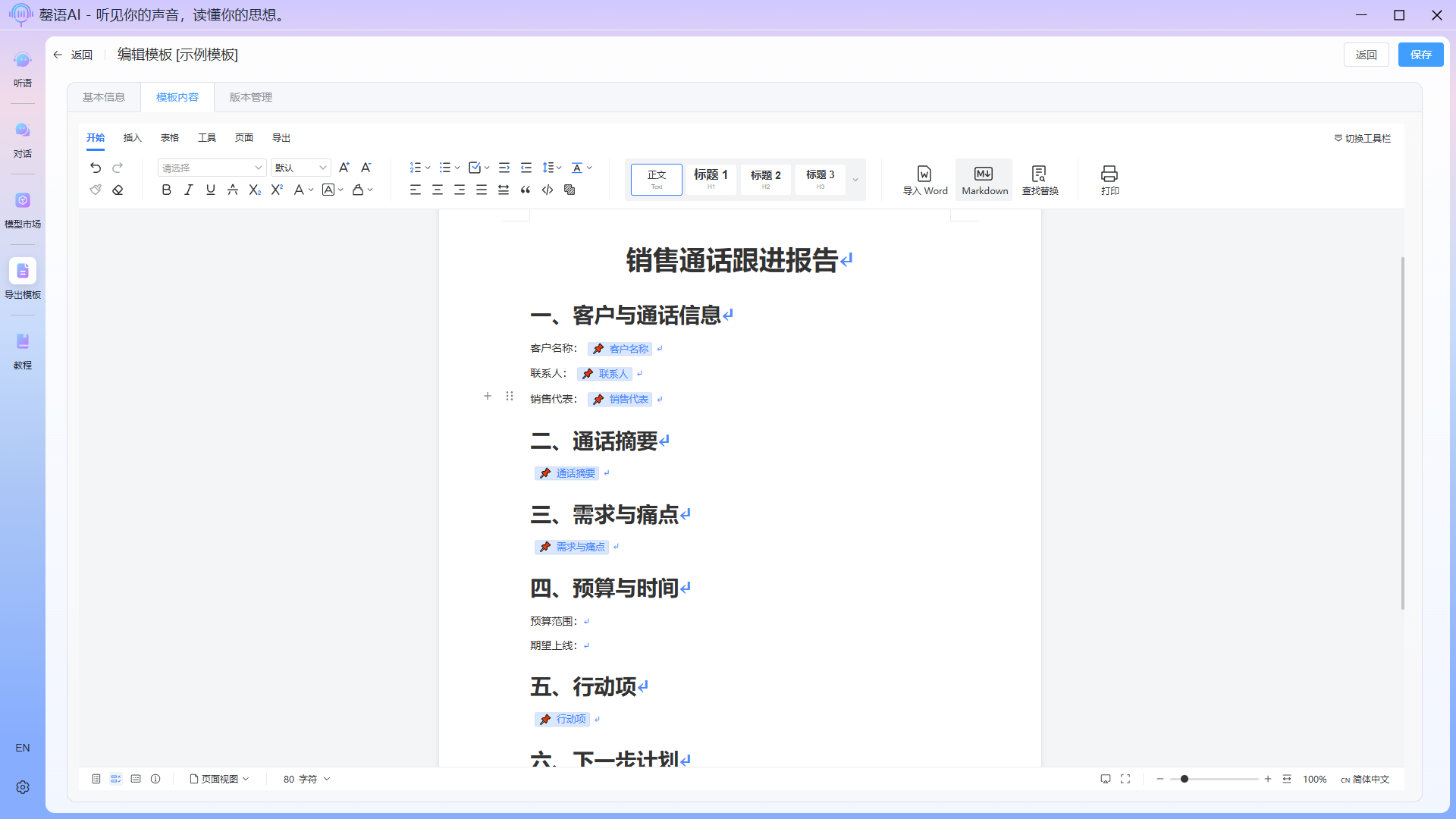Toggle underline formatting
Image resolution: width=1456 pixels, height=819 pixels.
coord(211,190)
